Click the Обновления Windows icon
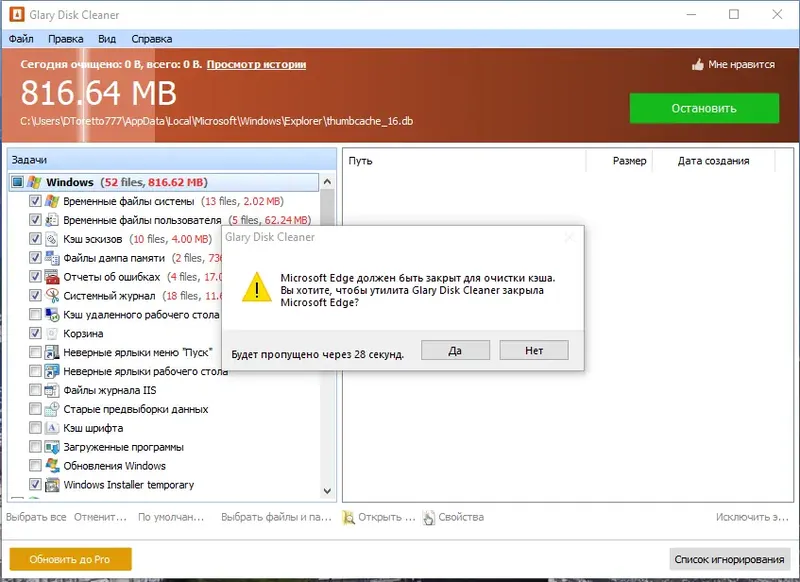Image resolution: width=800 pixels, height=582 pixels. click(52, 466)
